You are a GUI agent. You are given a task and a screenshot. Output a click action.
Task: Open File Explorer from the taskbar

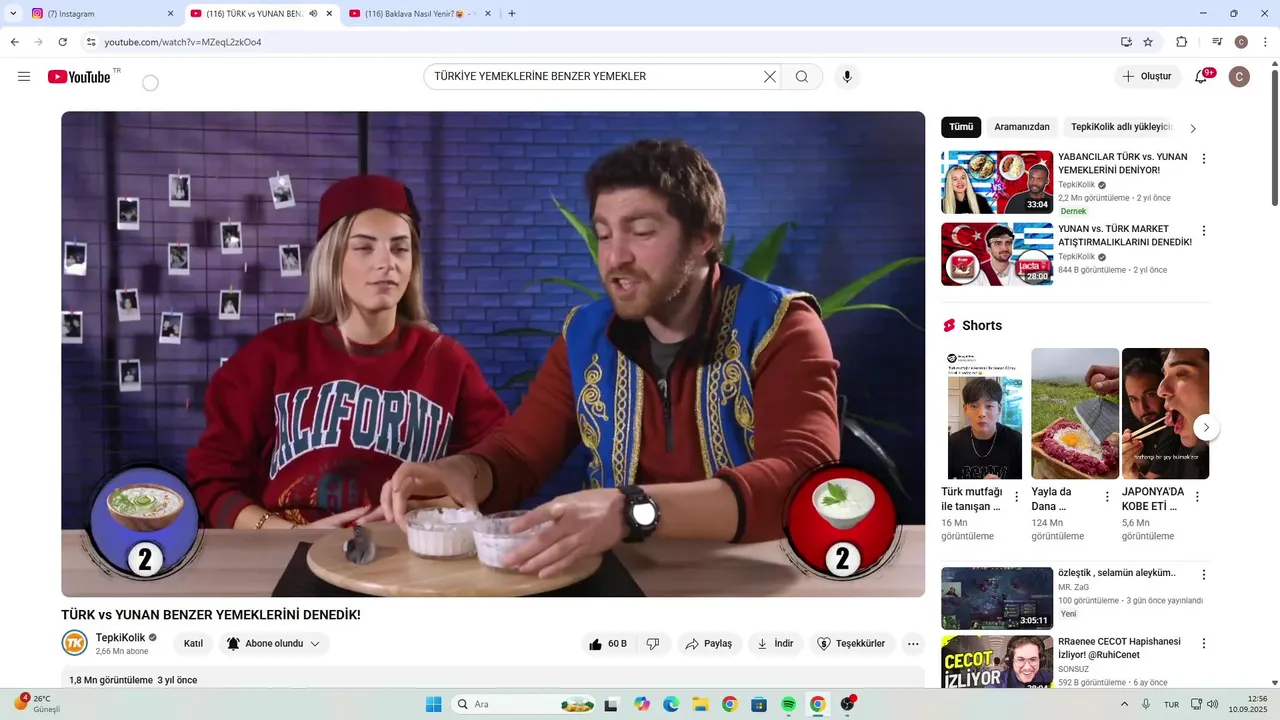tap(700, 704)
